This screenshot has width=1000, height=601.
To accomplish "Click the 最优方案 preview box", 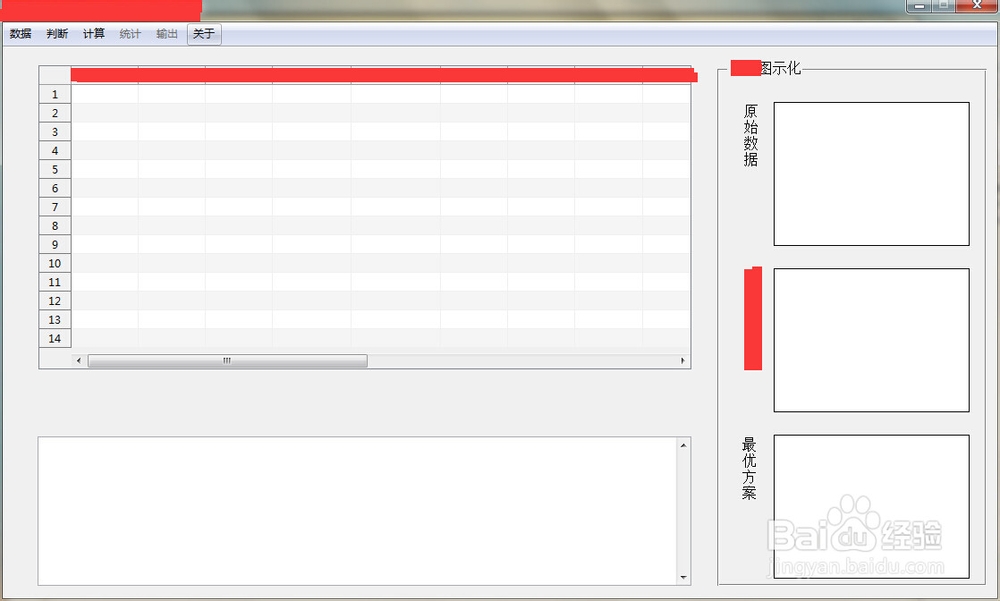I will coord(871,507).
